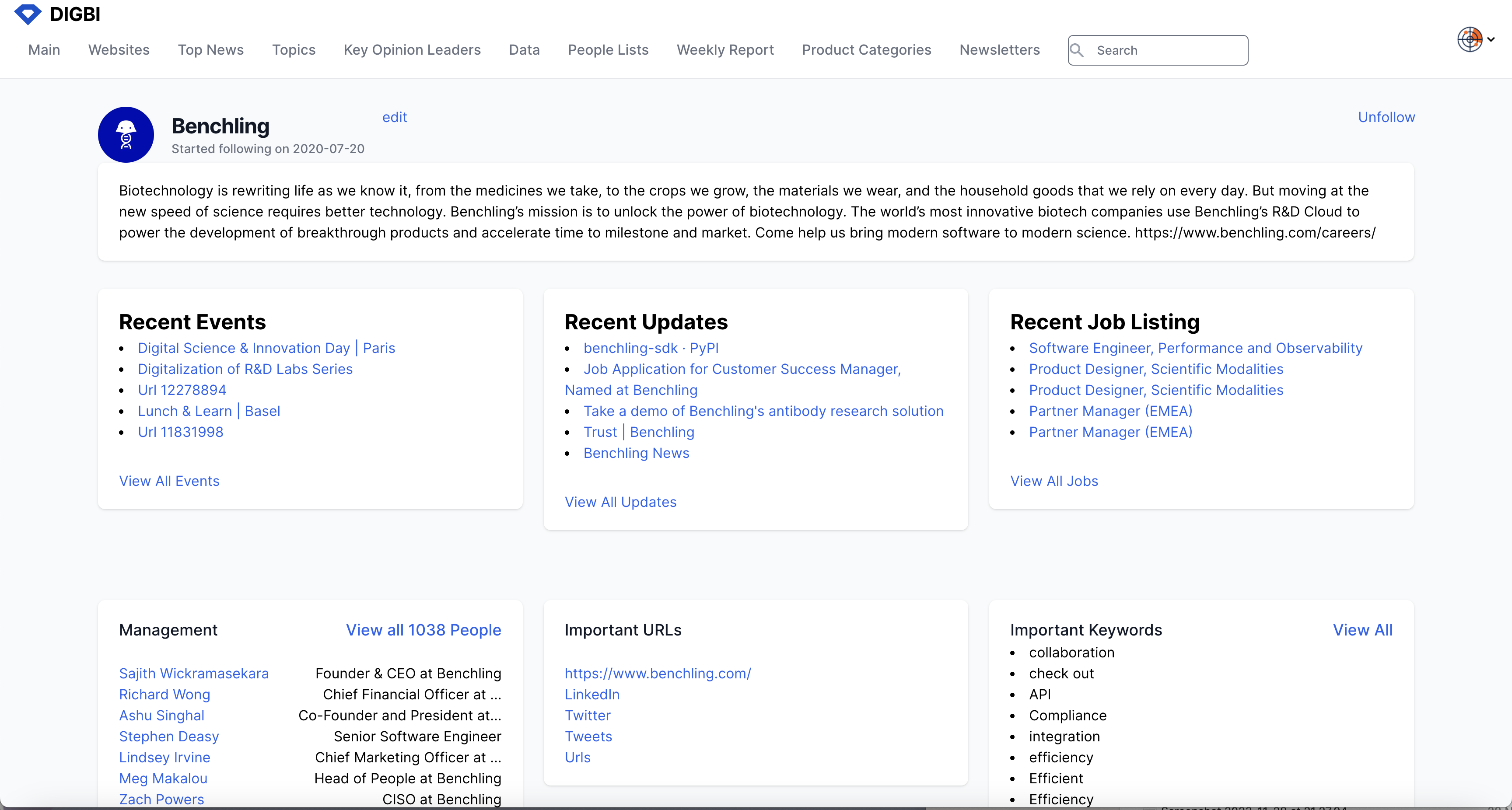The width and height of the screenshot is (1512, 810).
Task: Click 'Started following on 2020-07-20' text
Action: point(268,149)
